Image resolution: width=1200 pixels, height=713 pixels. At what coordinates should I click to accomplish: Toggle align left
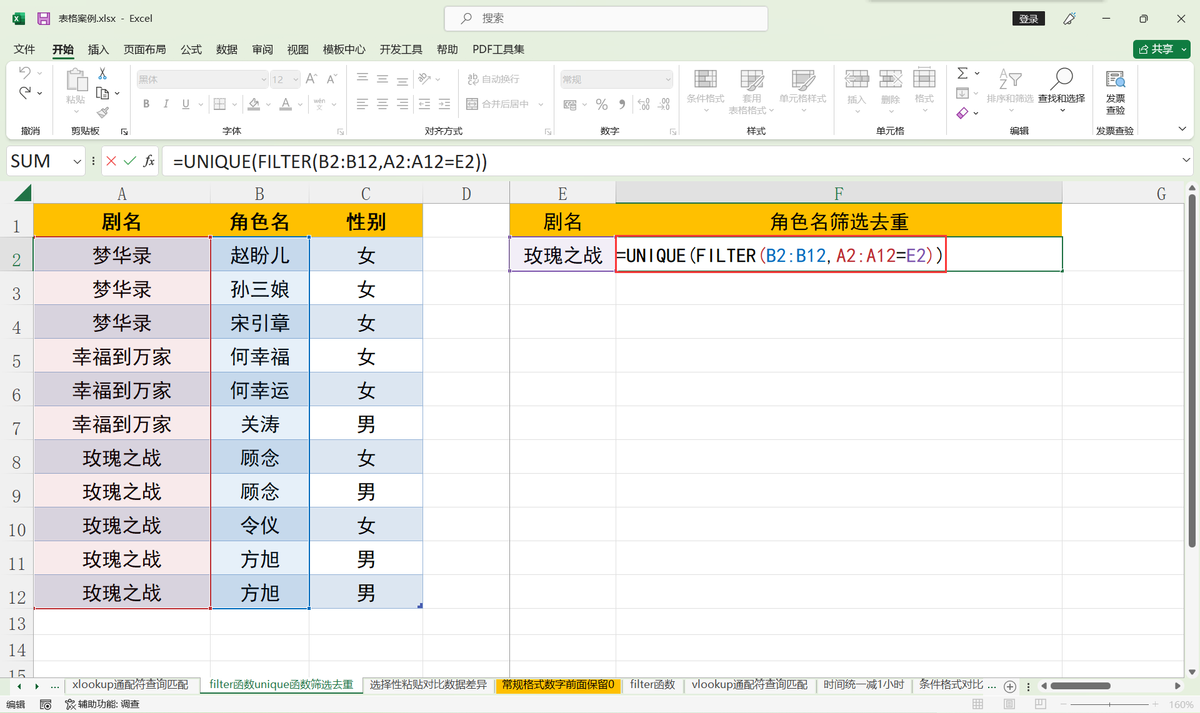click(362, 104)
